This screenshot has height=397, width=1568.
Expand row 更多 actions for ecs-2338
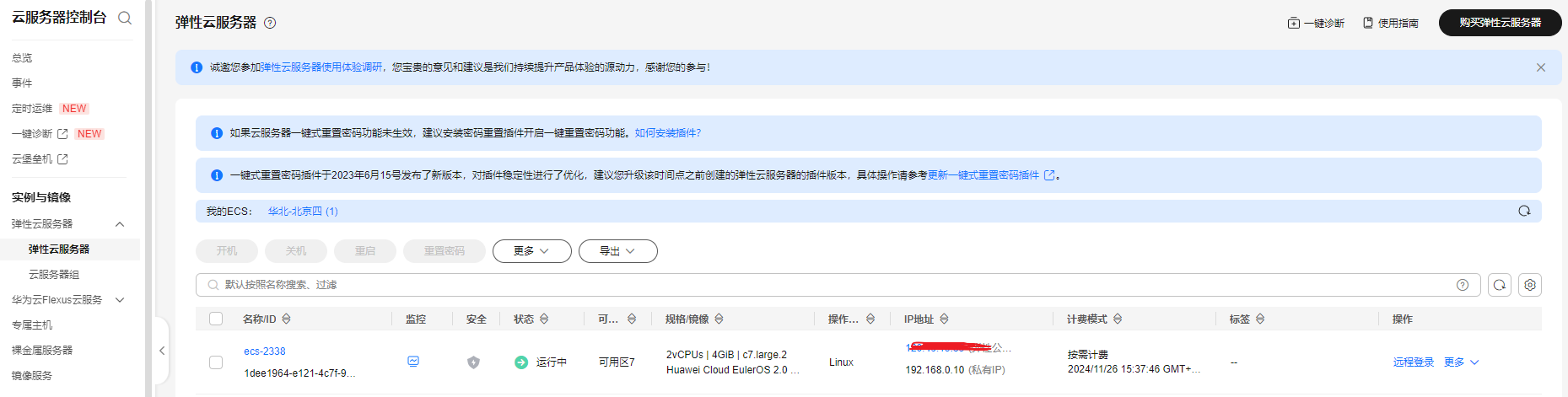tap(1461, 362)
